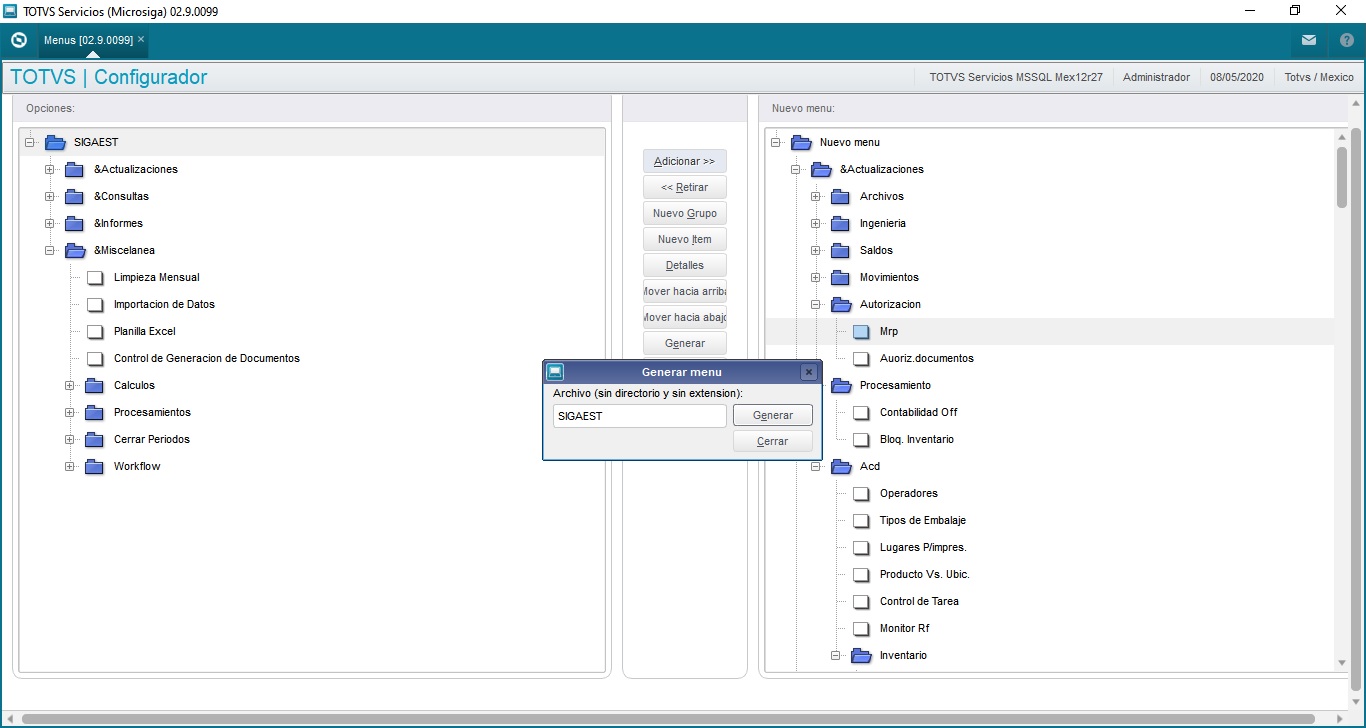Add an entry with Nuevo Item

pyautogui.click(x=685, y=239)
